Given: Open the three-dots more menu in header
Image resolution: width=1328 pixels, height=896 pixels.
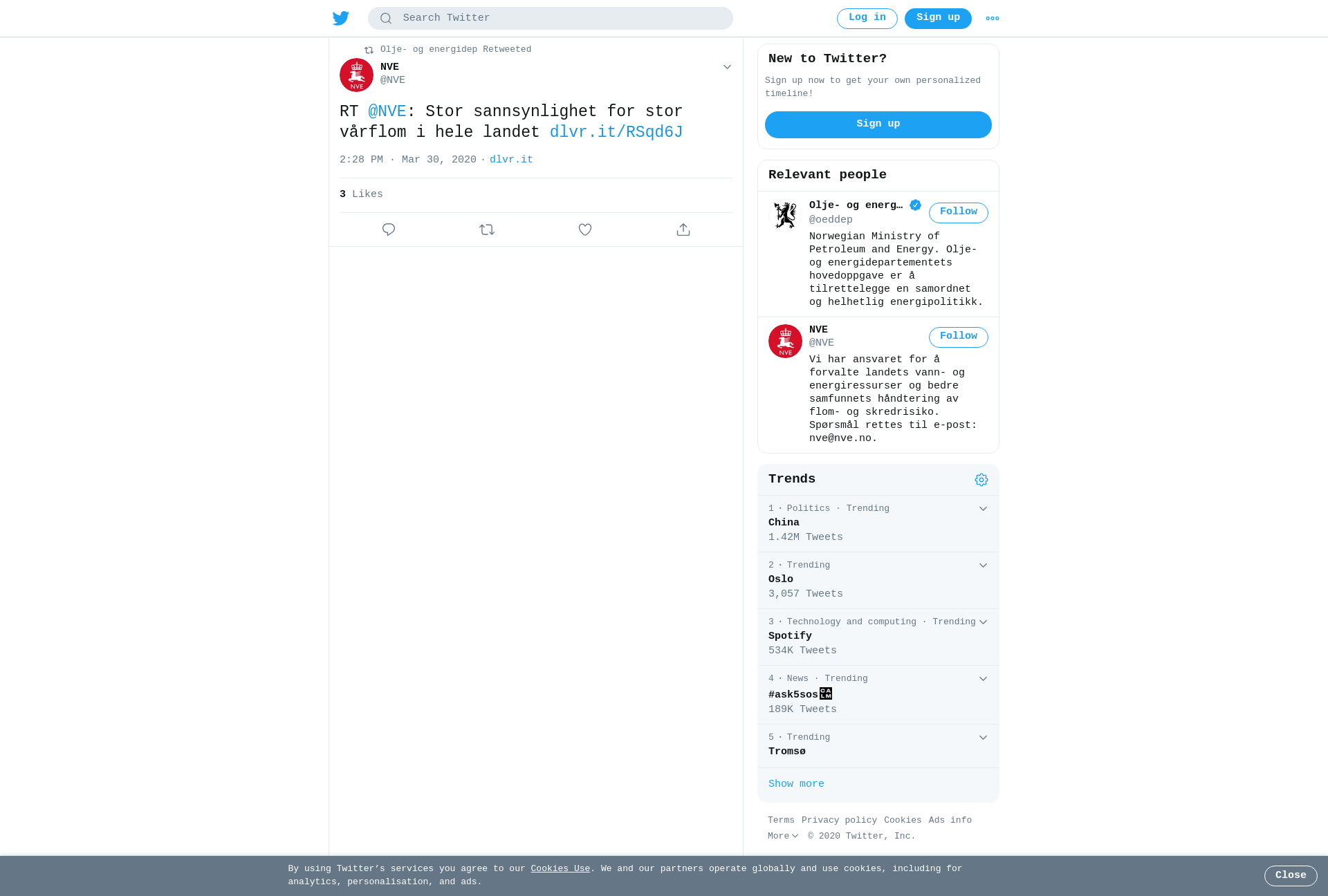Looking at the screenshot, I should tap(993, 19).
